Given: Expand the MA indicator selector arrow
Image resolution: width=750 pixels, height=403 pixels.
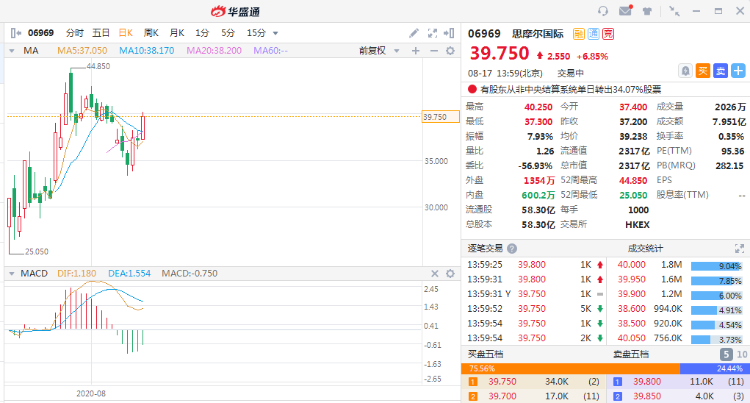Looking at the screenshot, I should coord(13,50).
